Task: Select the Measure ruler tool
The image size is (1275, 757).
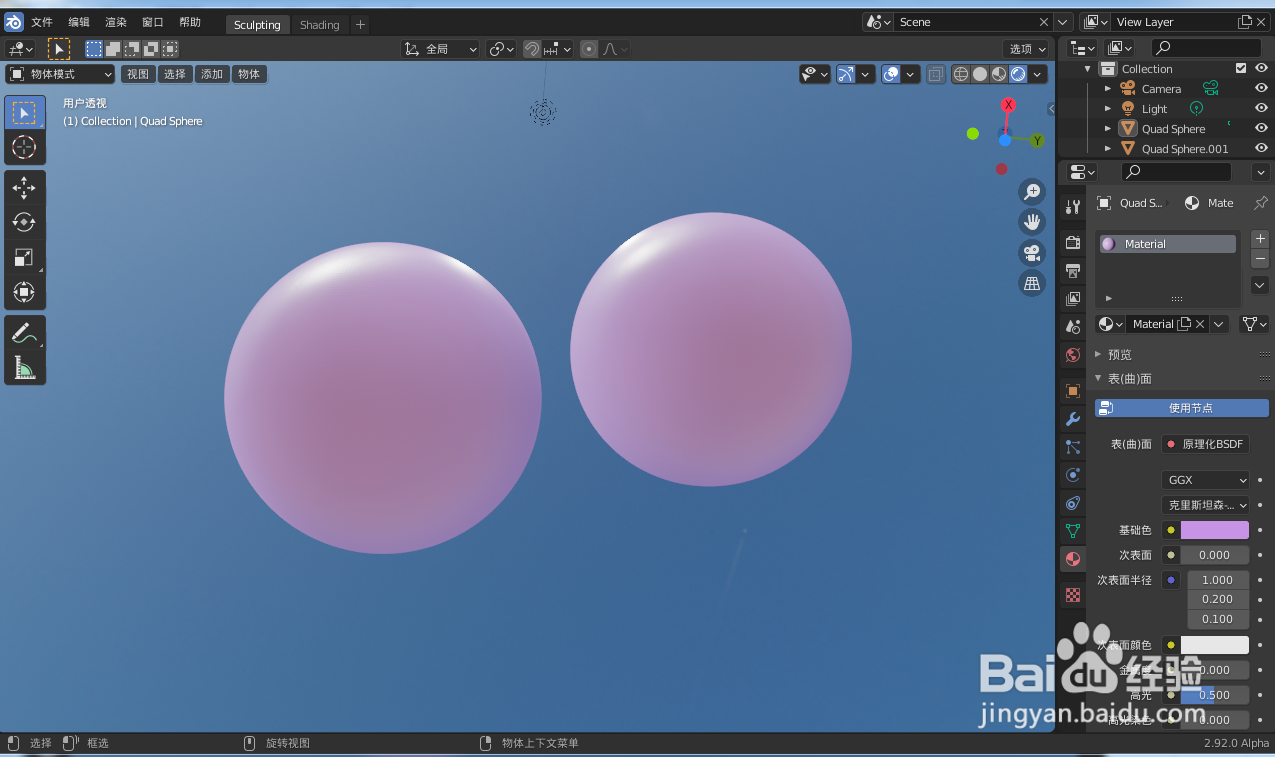Action: coord(25,368)
